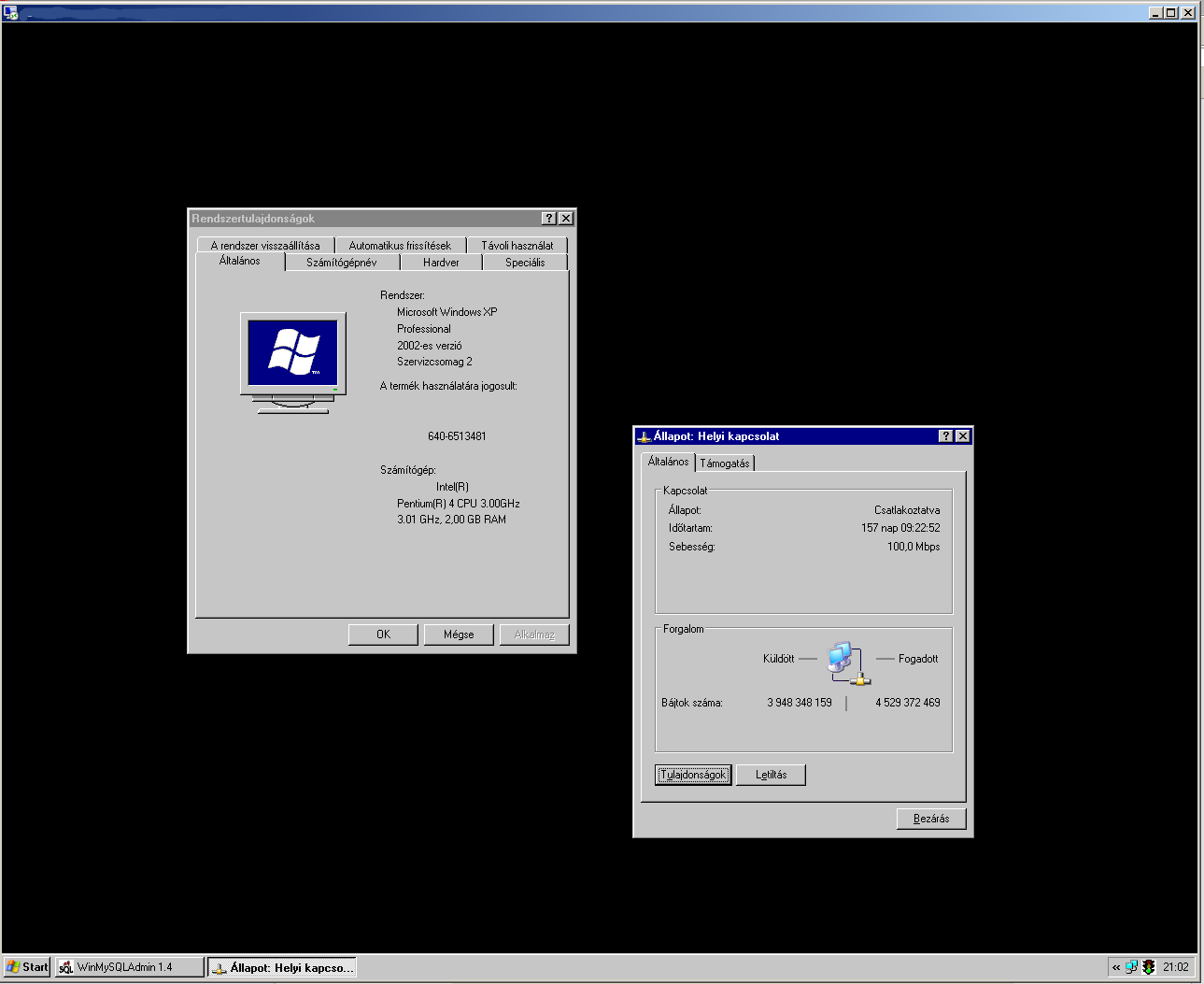Switch to the Számítógépnév tab
This screenshot has height=984, width=1204.
[342, 263]
